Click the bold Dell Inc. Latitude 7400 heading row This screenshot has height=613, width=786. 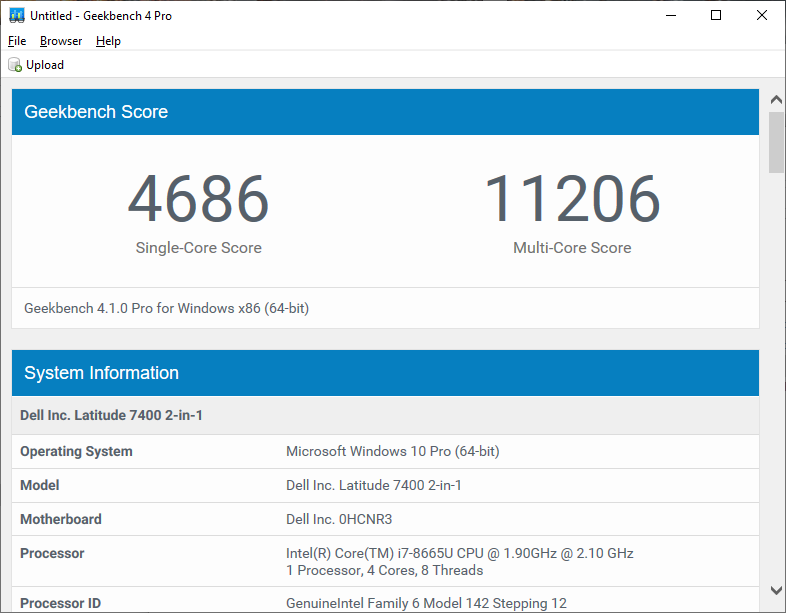coord(385,416)
